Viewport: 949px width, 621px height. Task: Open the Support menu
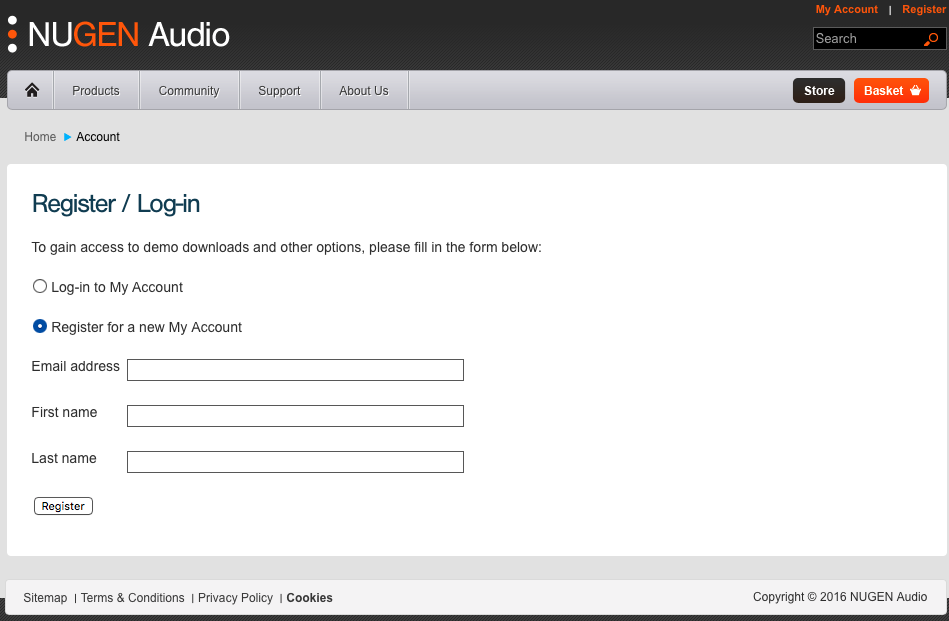coord(279,90)
